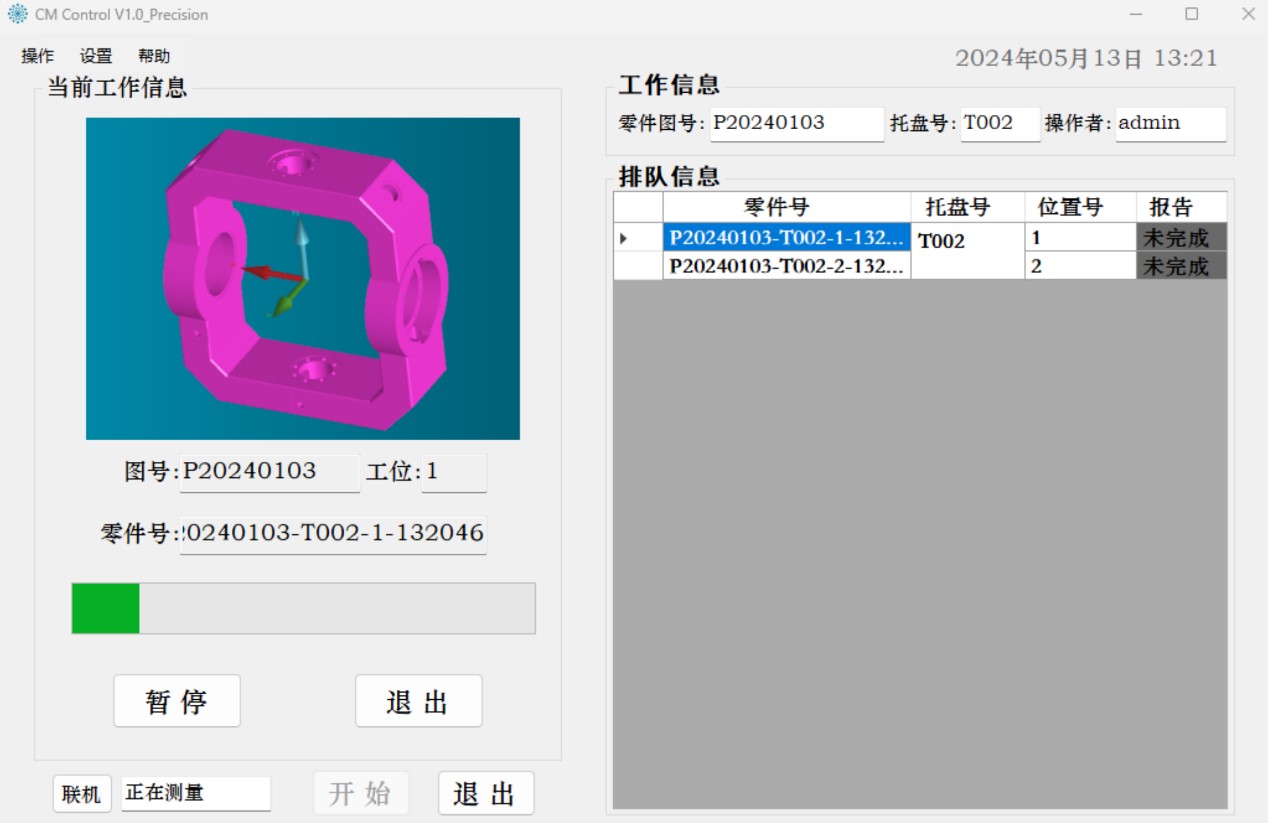The width and height of the screenshot is (1268, 823).
Task: Click the T002 cell in 托盘号 column
Action: point(968,251)
